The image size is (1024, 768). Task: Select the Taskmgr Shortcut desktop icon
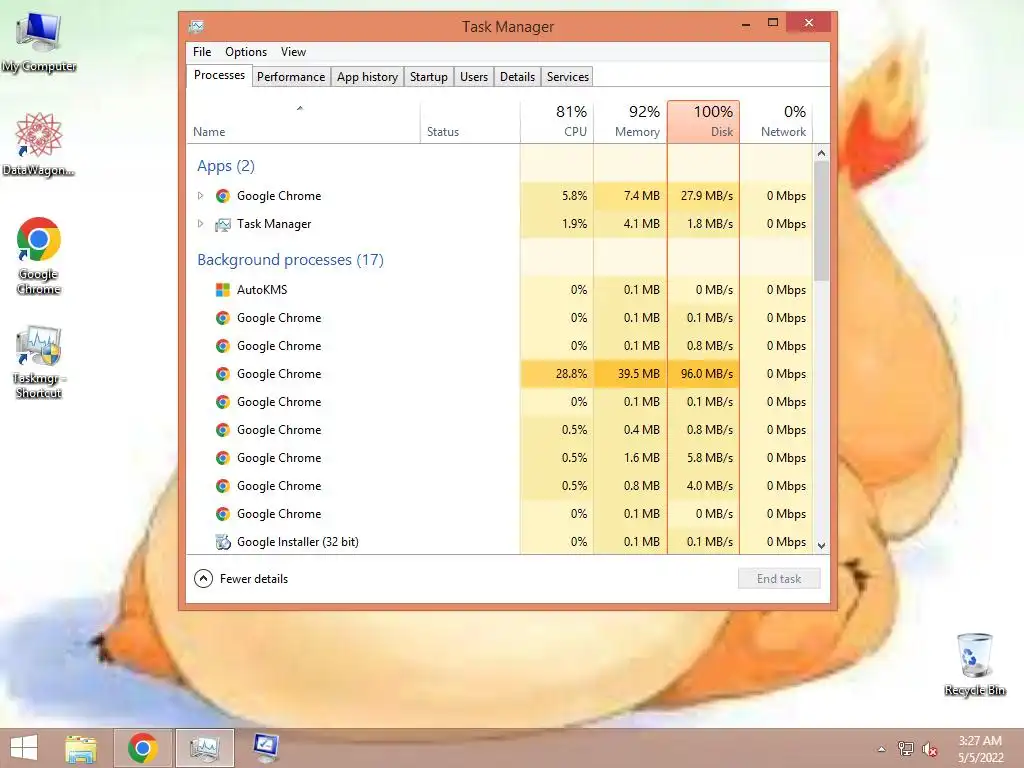[39, 362]
